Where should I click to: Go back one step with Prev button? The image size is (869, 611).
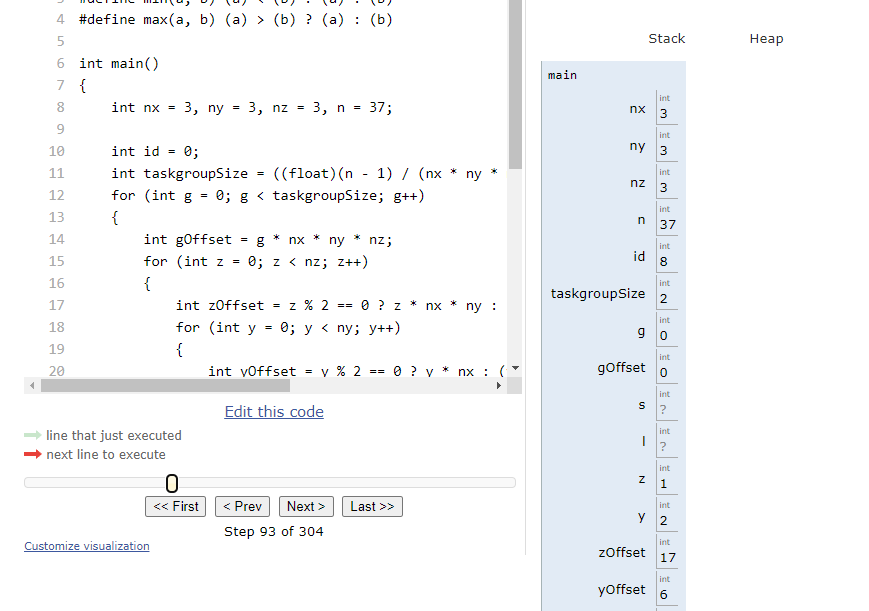tap(241, 506)
